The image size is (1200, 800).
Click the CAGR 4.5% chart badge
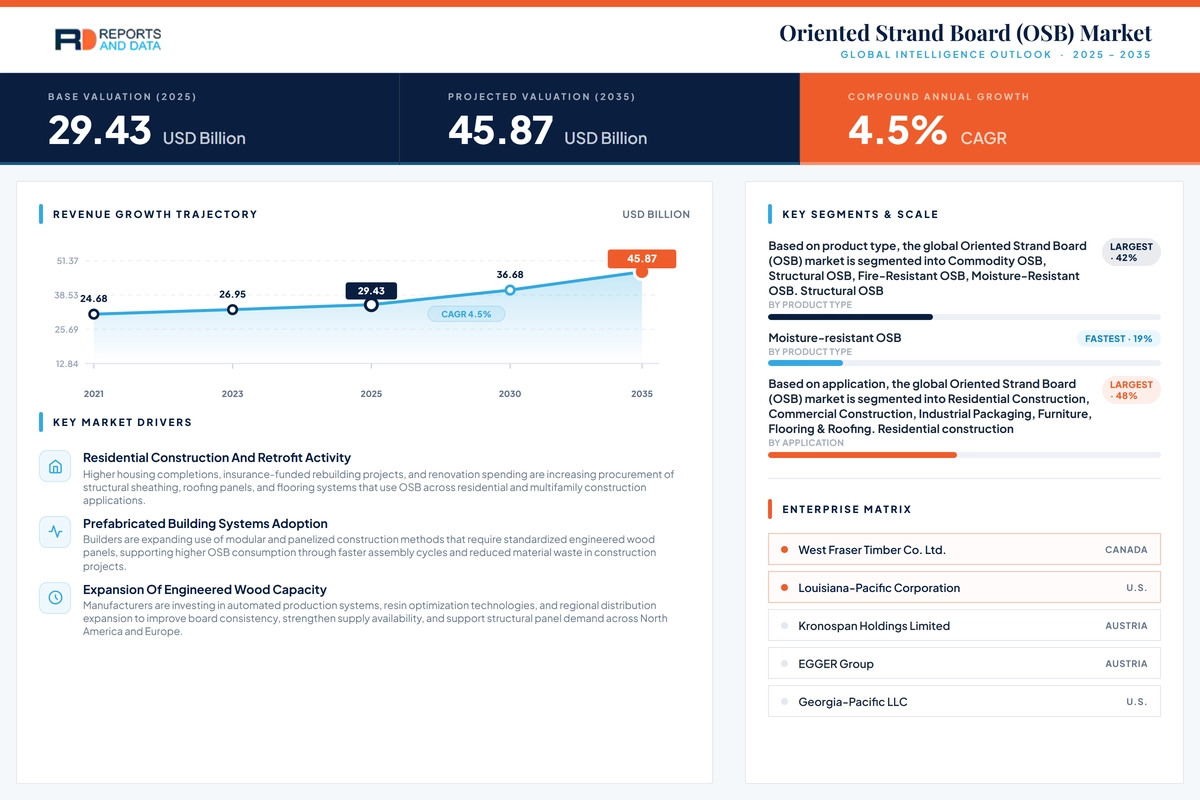(466, 314)
